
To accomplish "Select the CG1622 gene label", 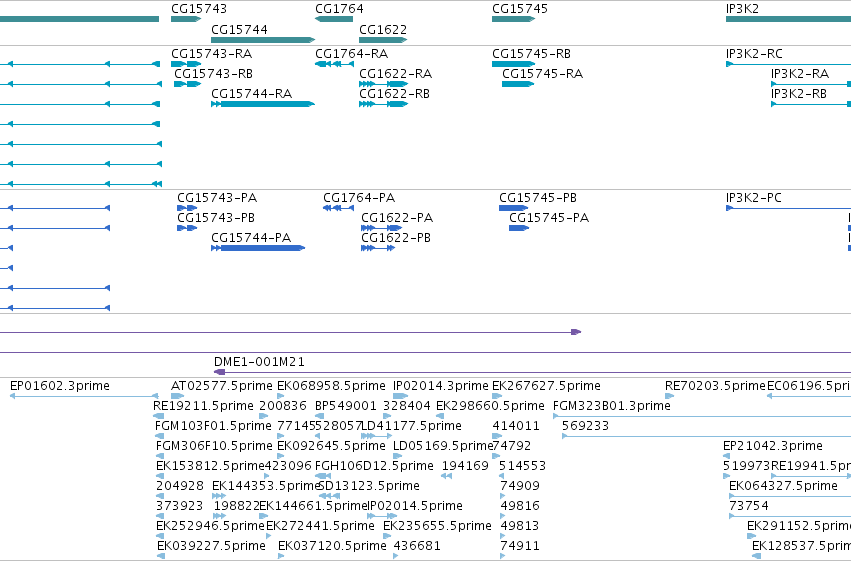I will [x=383, y=29].
